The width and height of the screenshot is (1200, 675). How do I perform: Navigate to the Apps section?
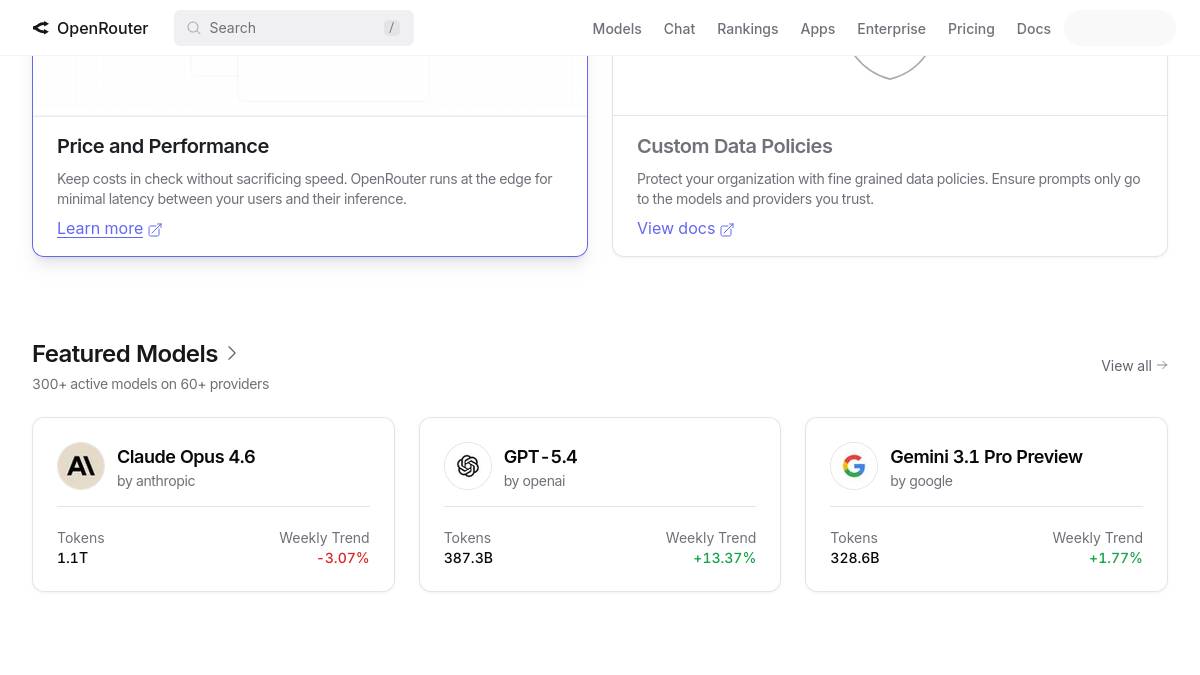click(x=817, y=28)
